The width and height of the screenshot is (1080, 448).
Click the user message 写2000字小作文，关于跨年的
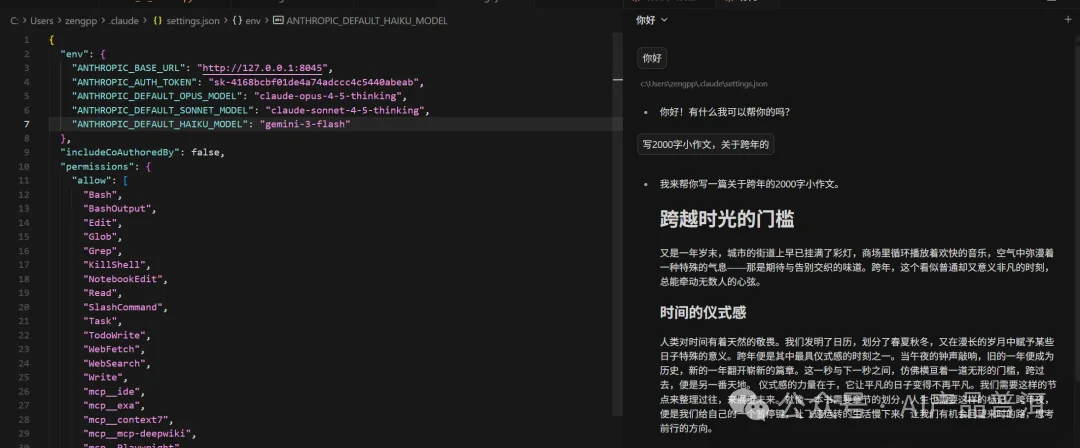pos(705,144)
